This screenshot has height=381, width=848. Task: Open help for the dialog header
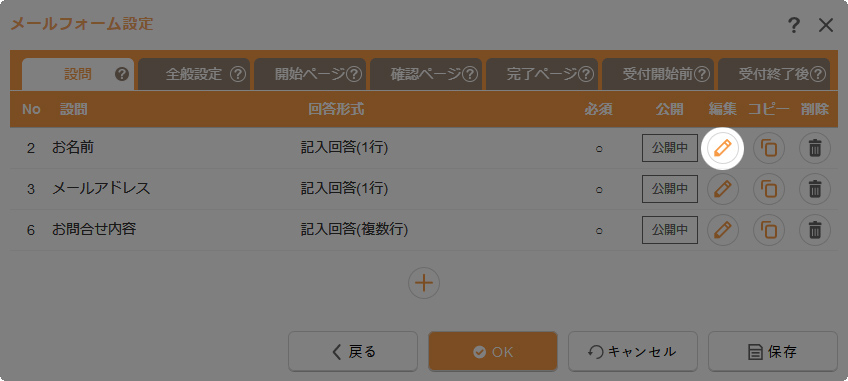pyautogui.click(x=793, y=25)
